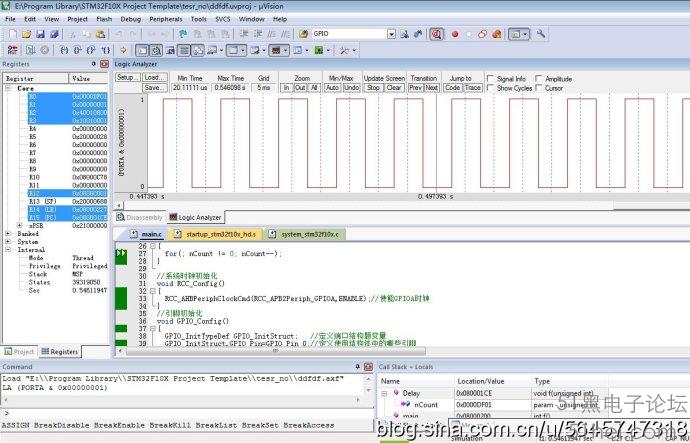690x443 pixels.
Task: Click Transition Next button
Action: (x=431, y=88)
